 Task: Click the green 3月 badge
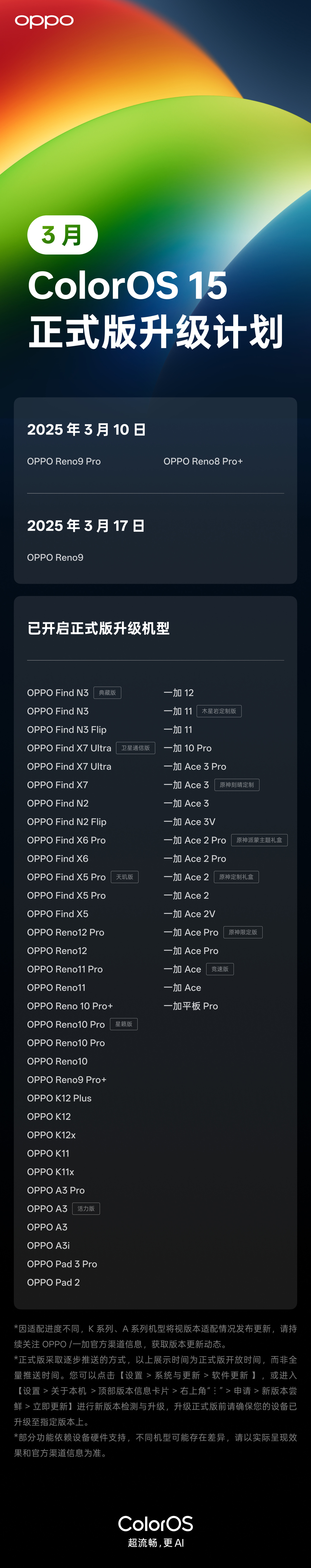point(62,235)
